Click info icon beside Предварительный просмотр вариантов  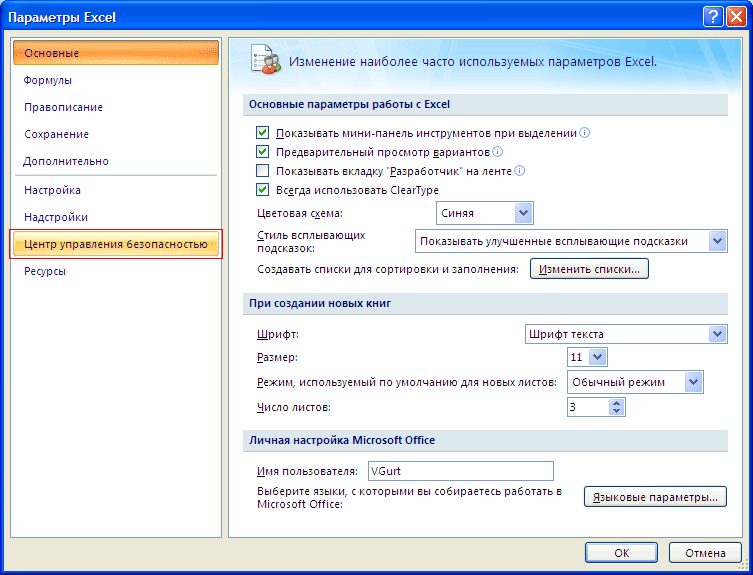[498, 152]
